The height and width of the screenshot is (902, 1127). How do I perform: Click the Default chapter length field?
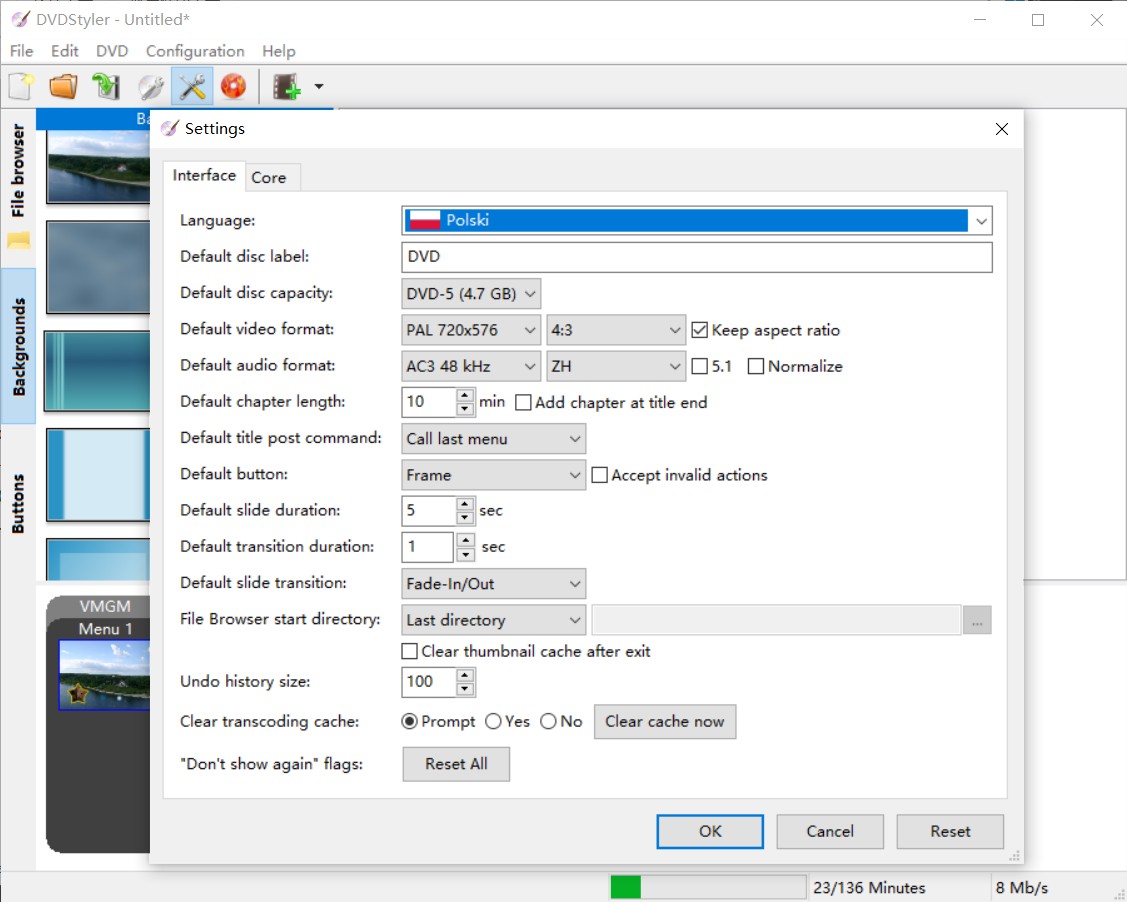tap(429, 402)
